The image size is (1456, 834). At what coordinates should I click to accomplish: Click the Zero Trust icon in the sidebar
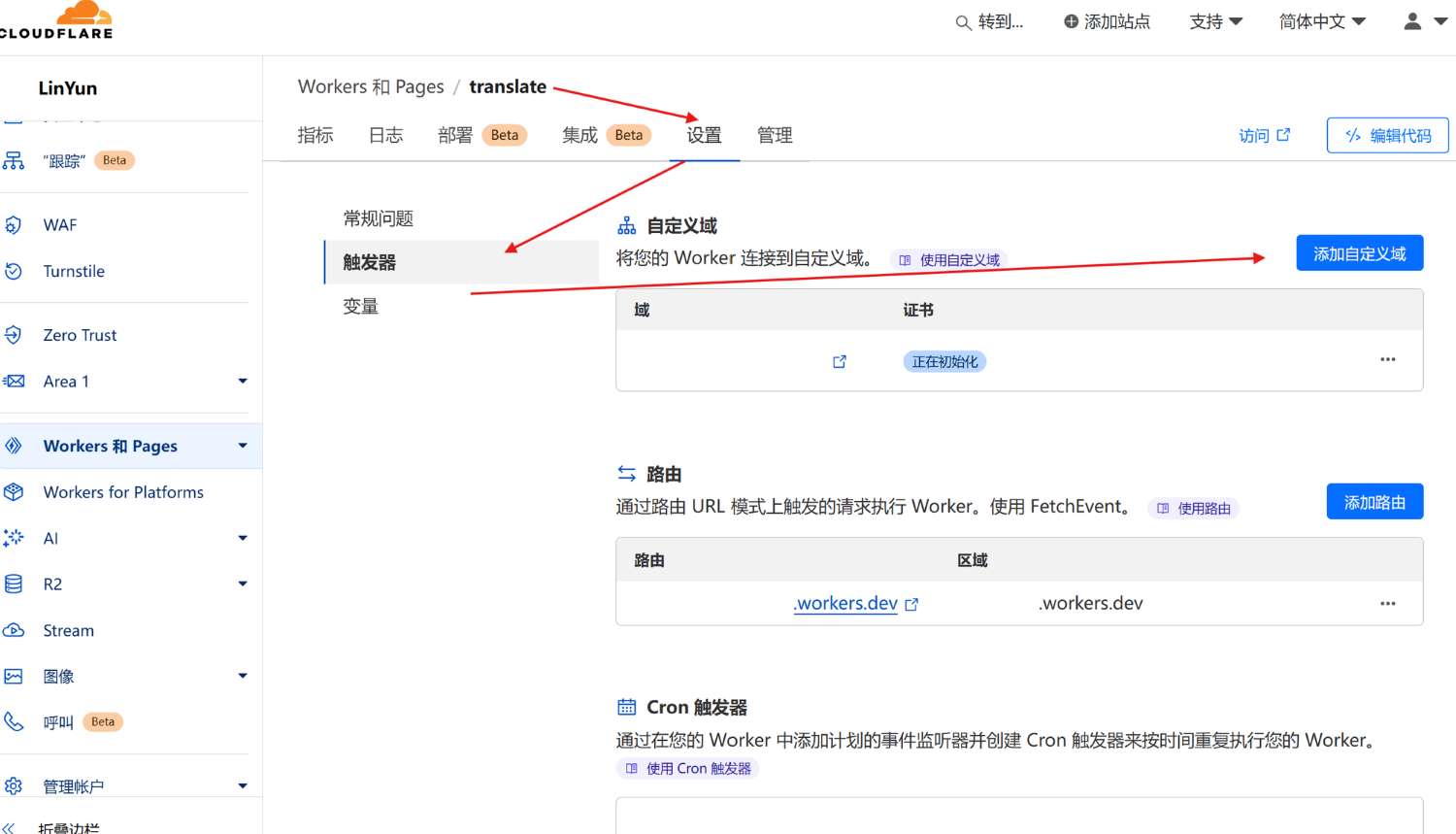click(x=14, y=335)
